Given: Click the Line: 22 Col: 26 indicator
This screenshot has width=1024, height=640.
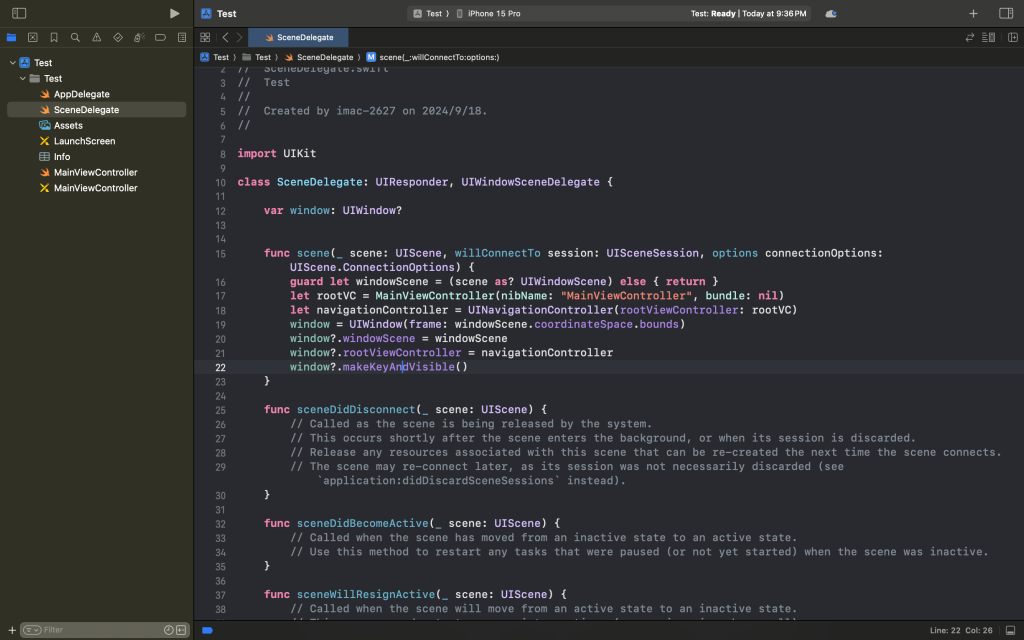Looking at the screenshot, I should [961, 630].
